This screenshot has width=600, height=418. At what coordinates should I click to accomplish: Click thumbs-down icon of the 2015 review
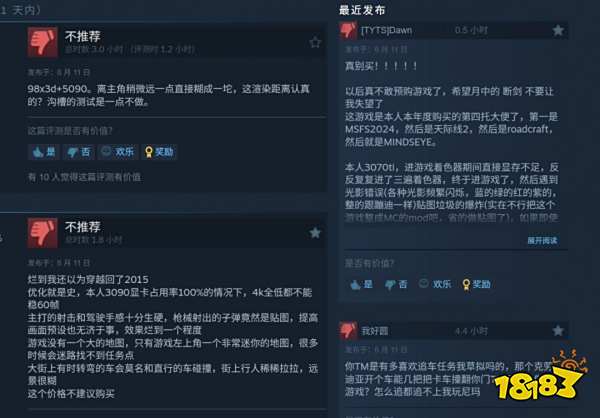(x=42, y=233)
